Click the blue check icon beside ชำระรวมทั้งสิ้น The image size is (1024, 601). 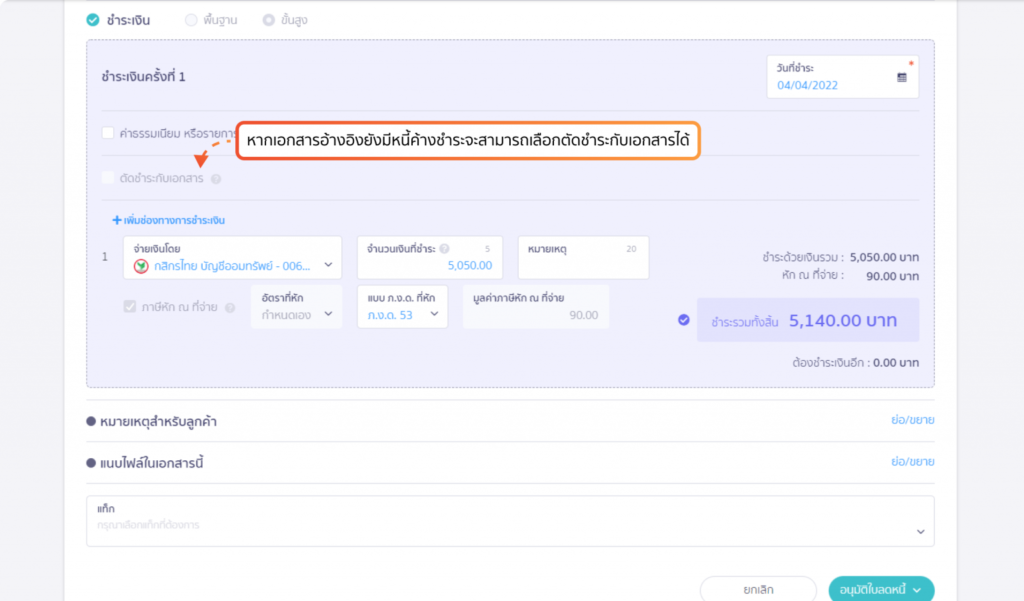coord(683,320)
